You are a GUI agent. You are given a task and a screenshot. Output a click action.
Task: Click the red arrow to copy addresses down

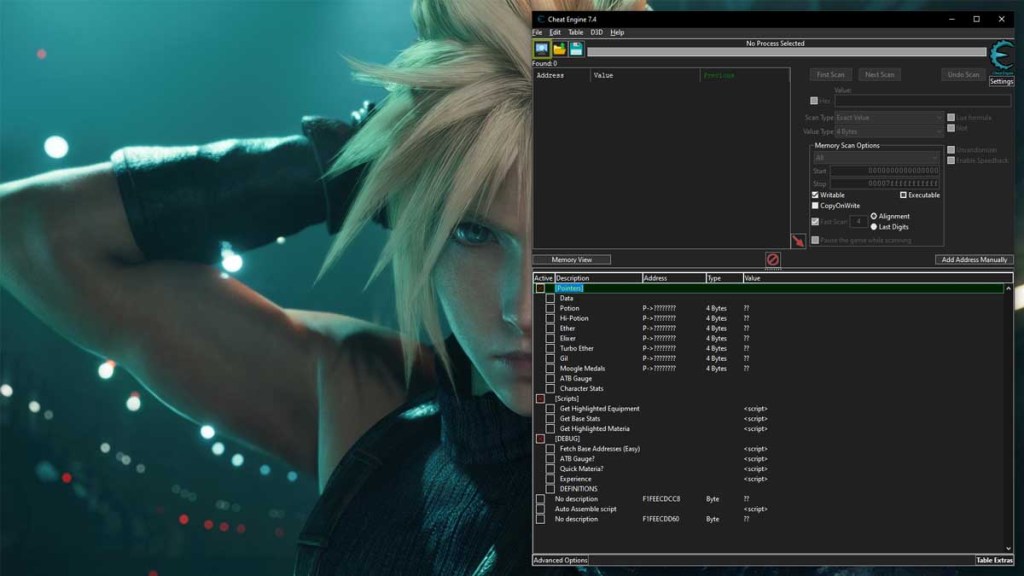click(x=798, y=240)
